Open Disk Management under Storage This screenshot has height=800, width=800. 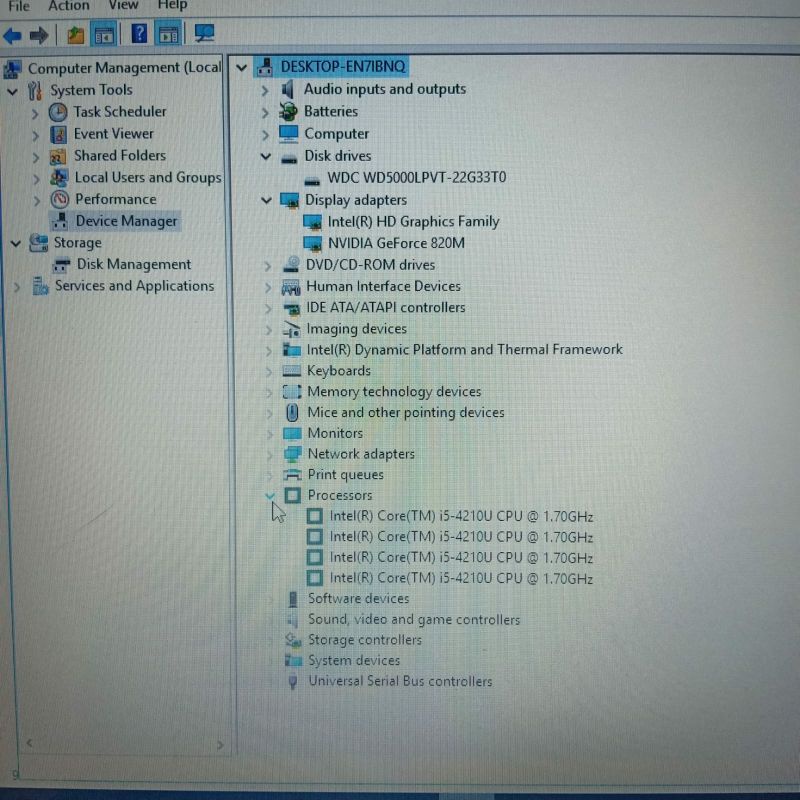133,264
